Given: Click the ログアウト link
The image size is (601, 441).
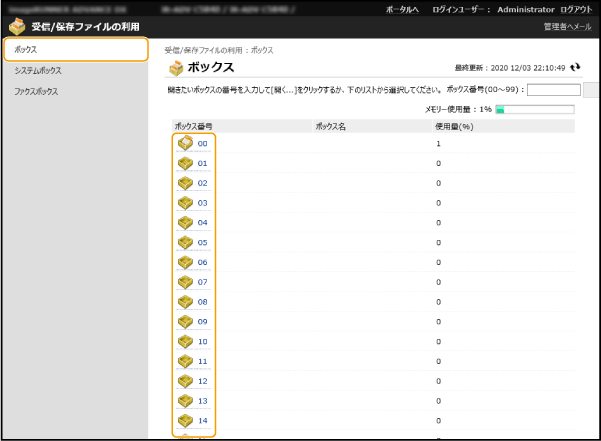Looking at the screenshot, I should [577, 9].
